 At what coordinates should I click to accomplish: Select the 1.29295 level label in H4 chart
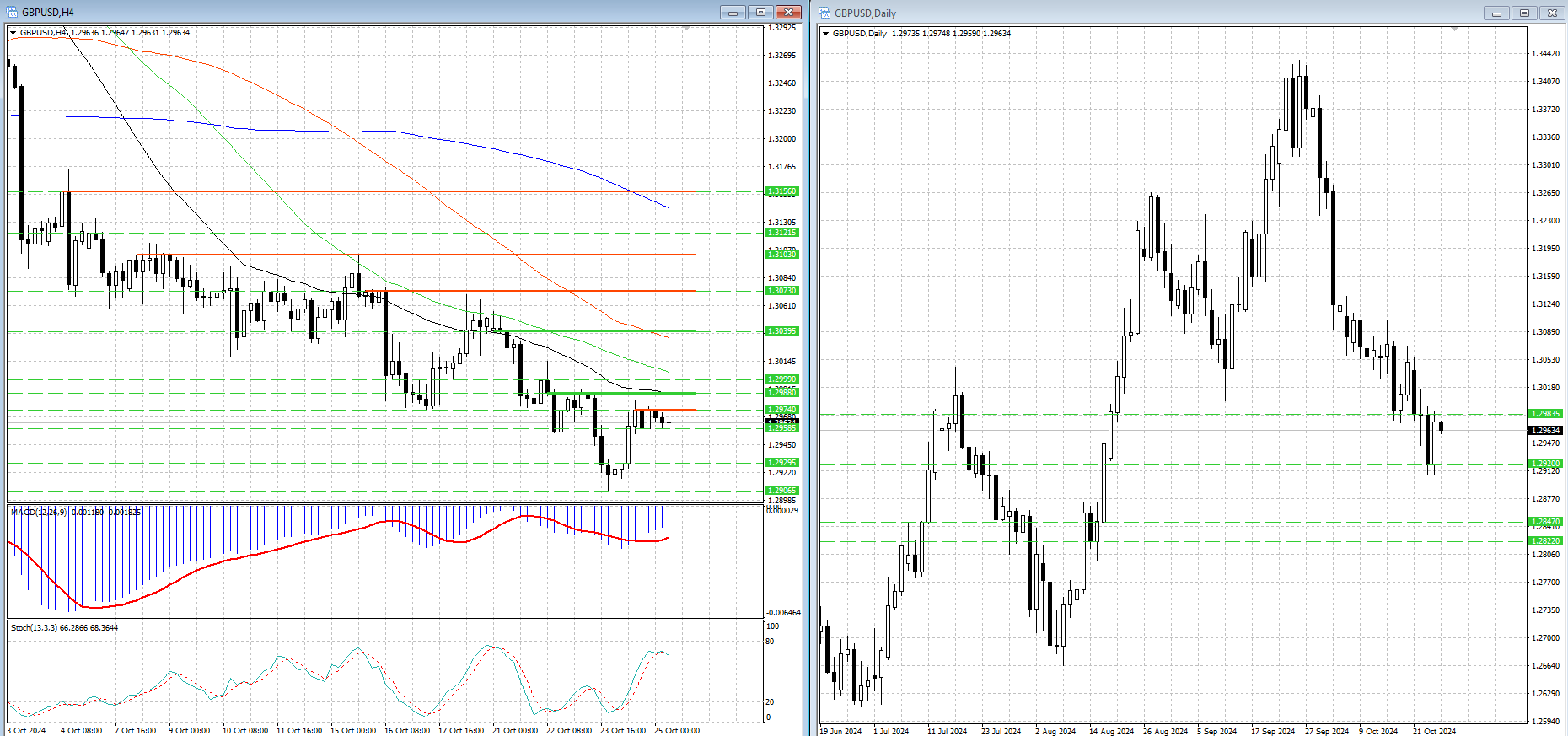coord(781,463)
